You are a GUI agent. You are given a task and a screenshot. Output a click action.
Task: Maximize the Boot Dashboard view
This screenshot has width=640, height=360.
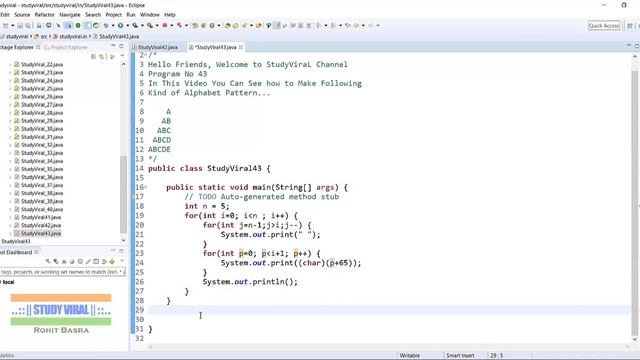point(121,251)
